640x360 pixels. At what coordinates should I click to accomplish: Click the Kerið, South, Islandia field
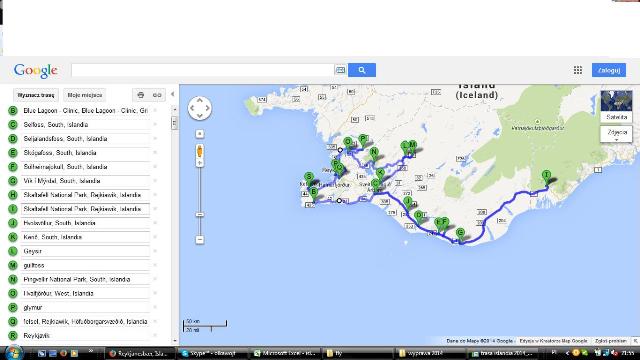point(86,237)
